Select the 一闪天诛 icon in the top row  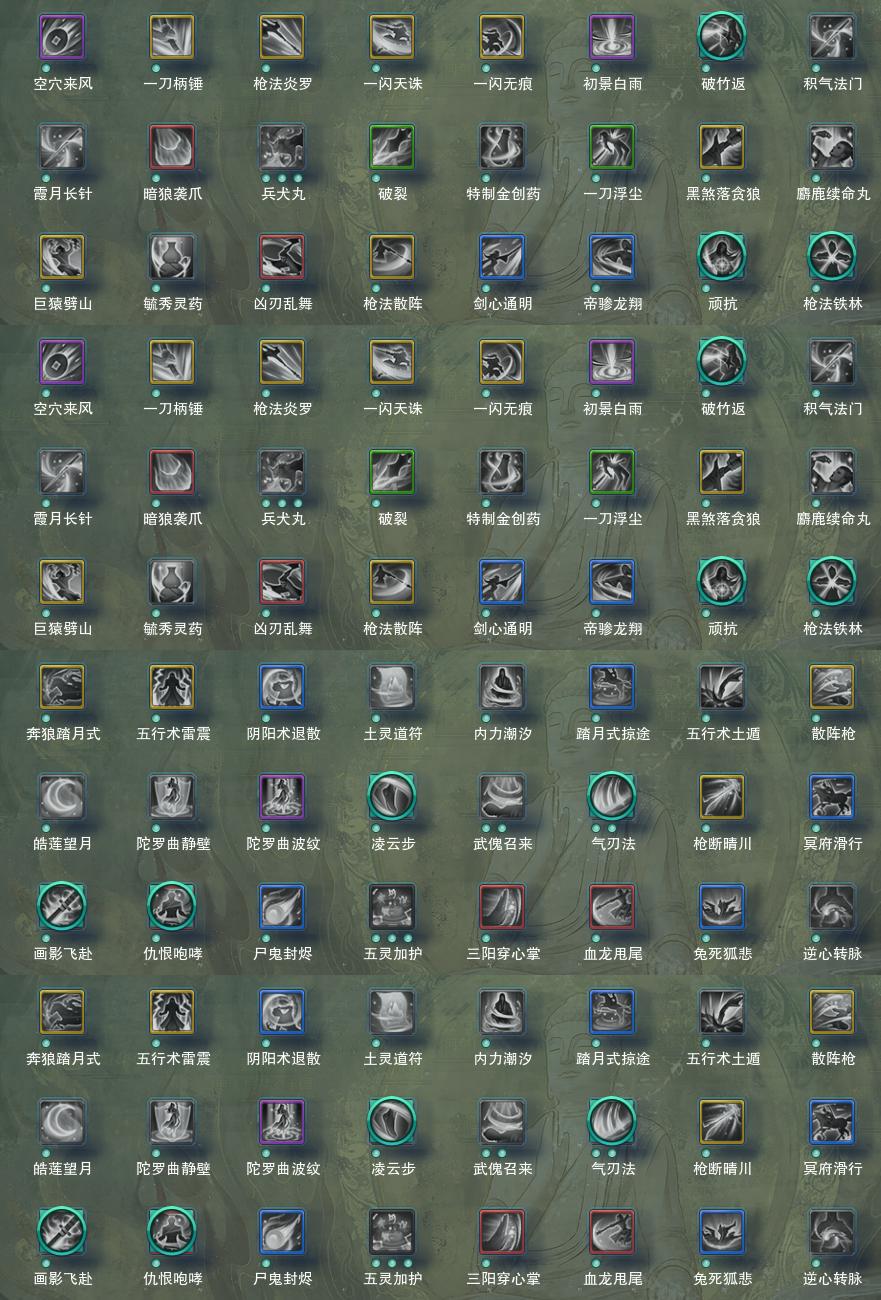coord(392,37)
